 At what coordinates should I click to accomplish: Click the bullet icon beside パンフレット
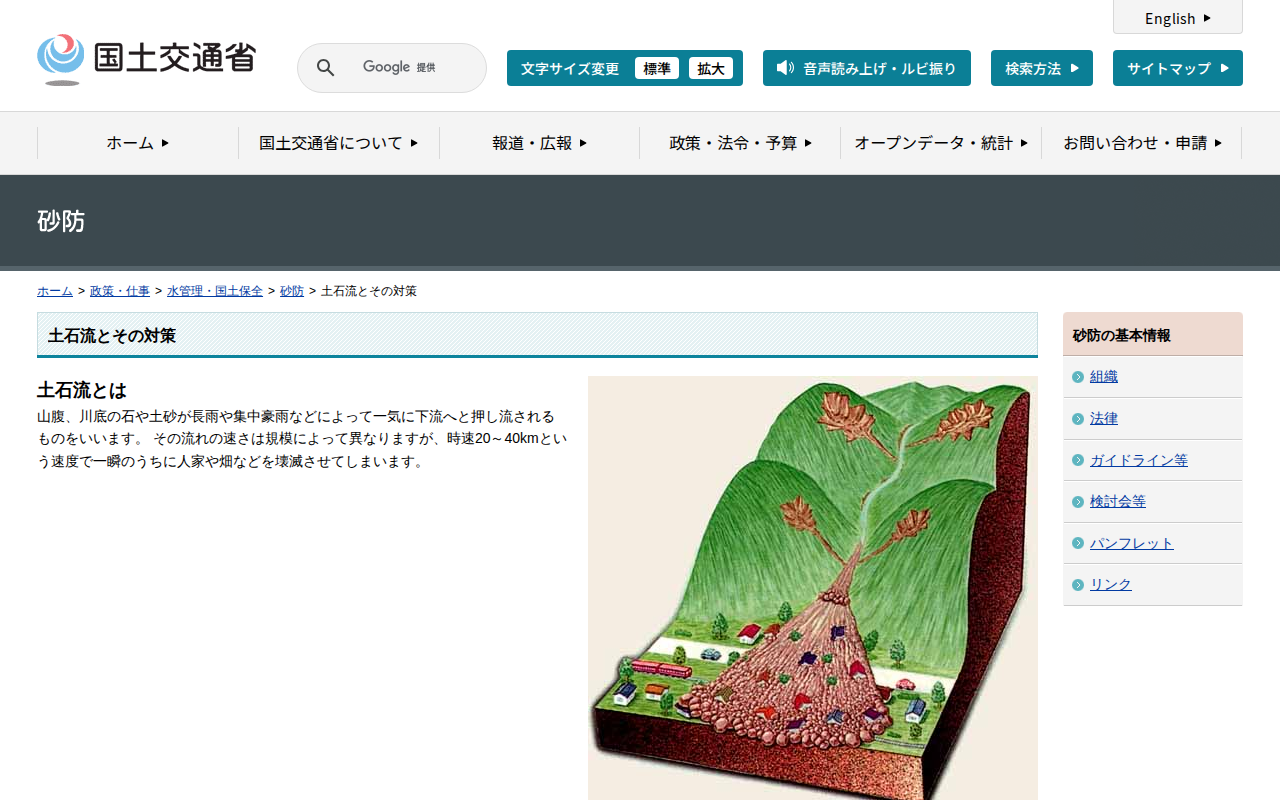[x=1078, y=543]
